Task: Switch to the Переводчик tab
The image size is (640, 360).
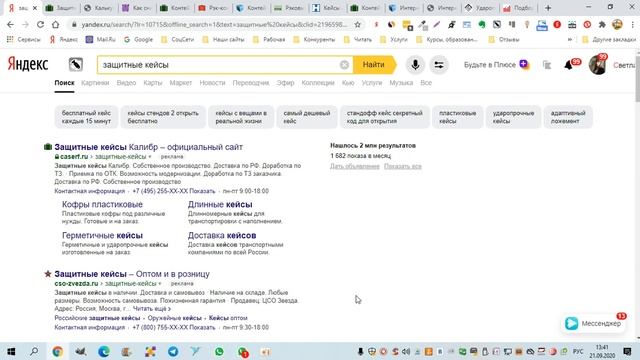Action: pos(251,83)
